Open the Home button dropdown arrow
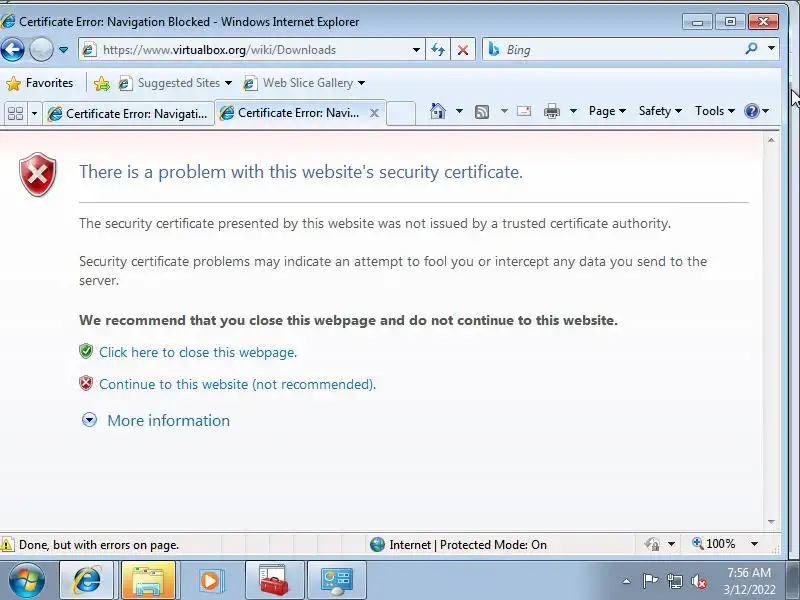 [x=459, y=111]
